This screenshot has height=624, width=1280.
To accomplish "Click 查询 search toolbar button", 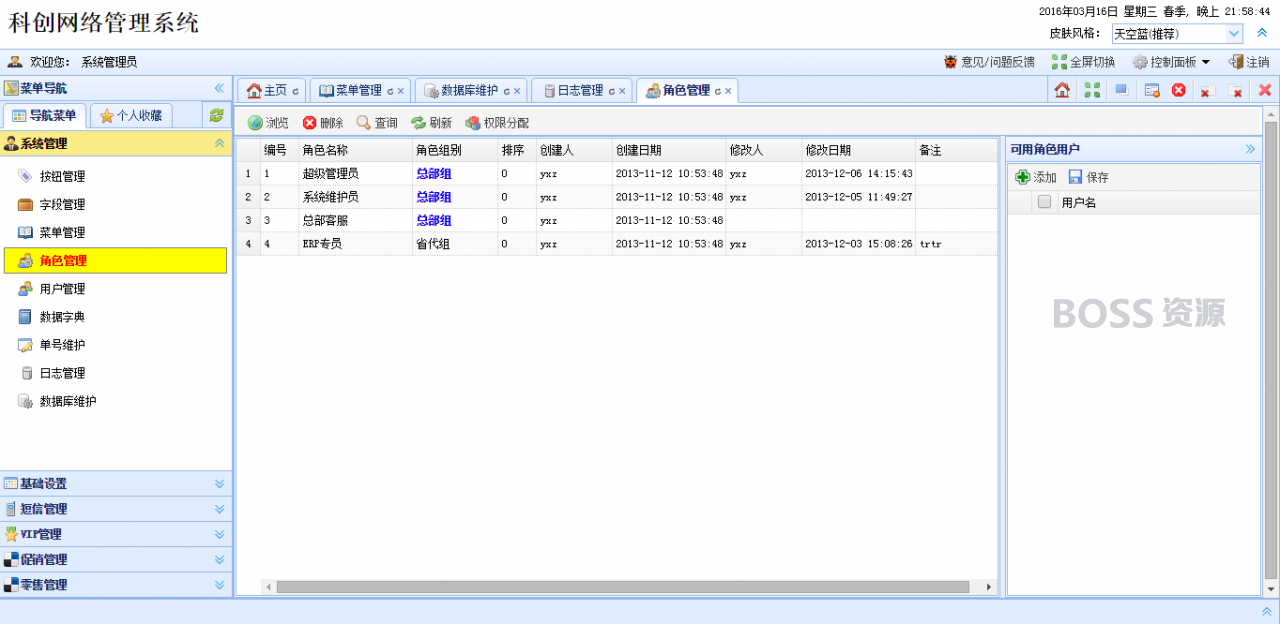I will point(377,123).
